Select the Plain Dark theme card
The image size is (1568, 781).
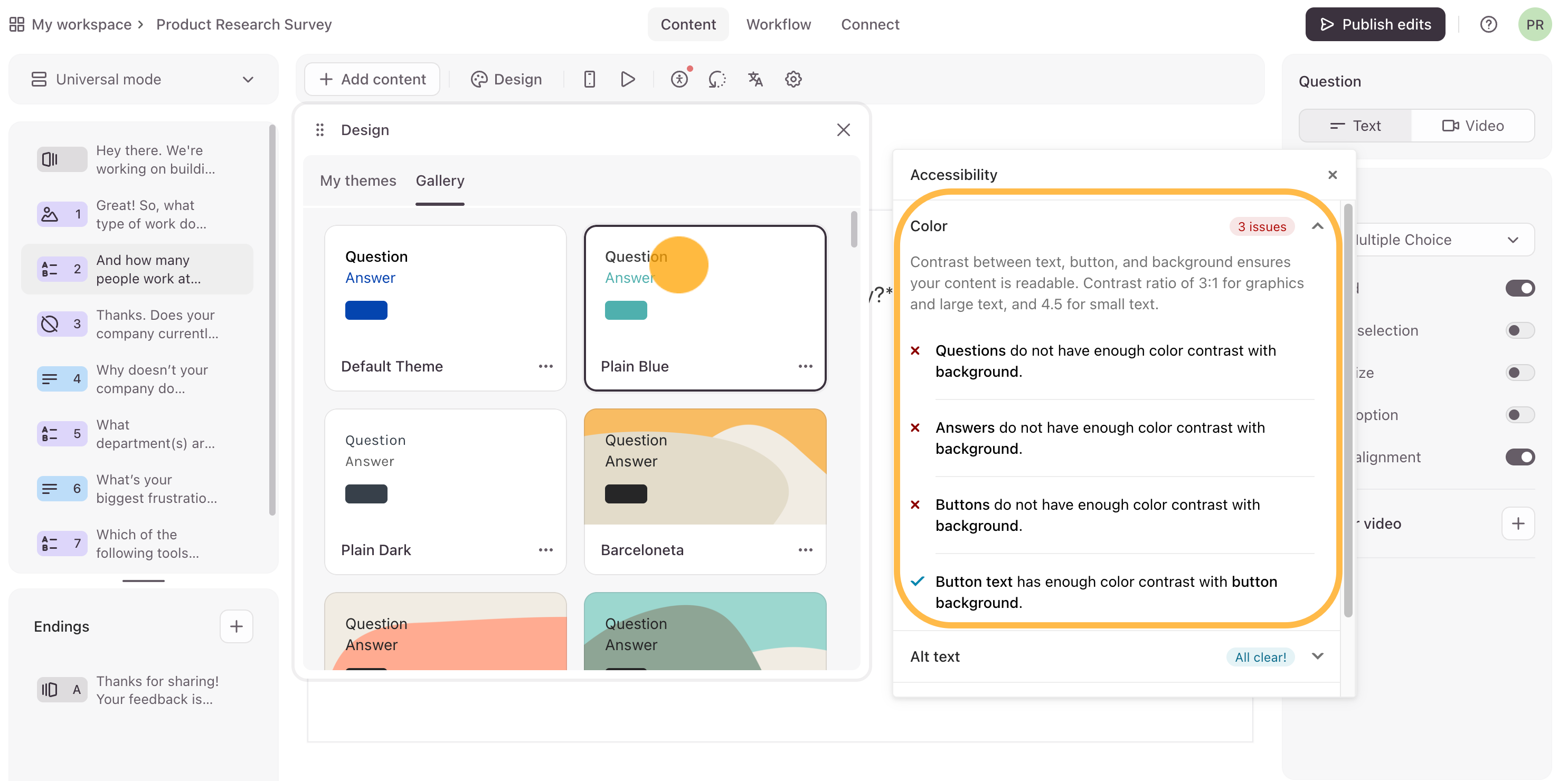pyautogui.click(x=446, y=491)
